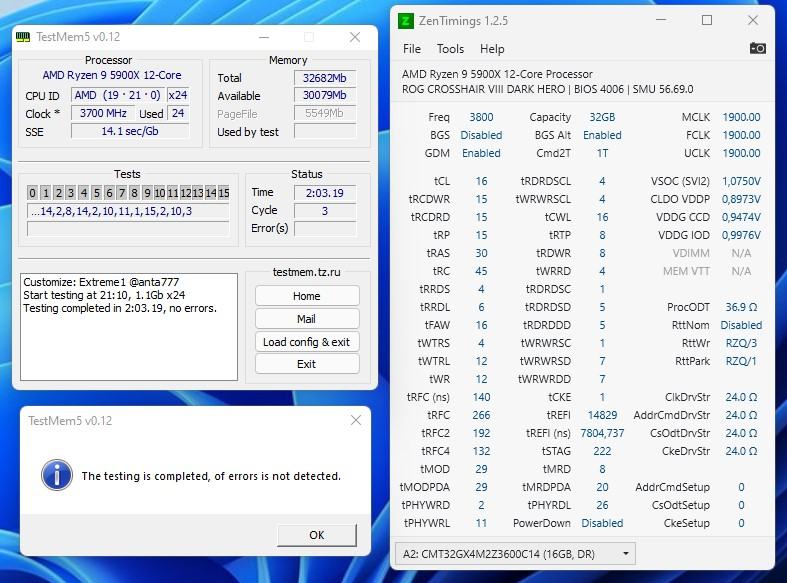Viewport: 787px width, 583px height.
Task: Click 'AMD Ryzen 9 5900X 12-Core' in TestMem5
Action: (112, 75)
